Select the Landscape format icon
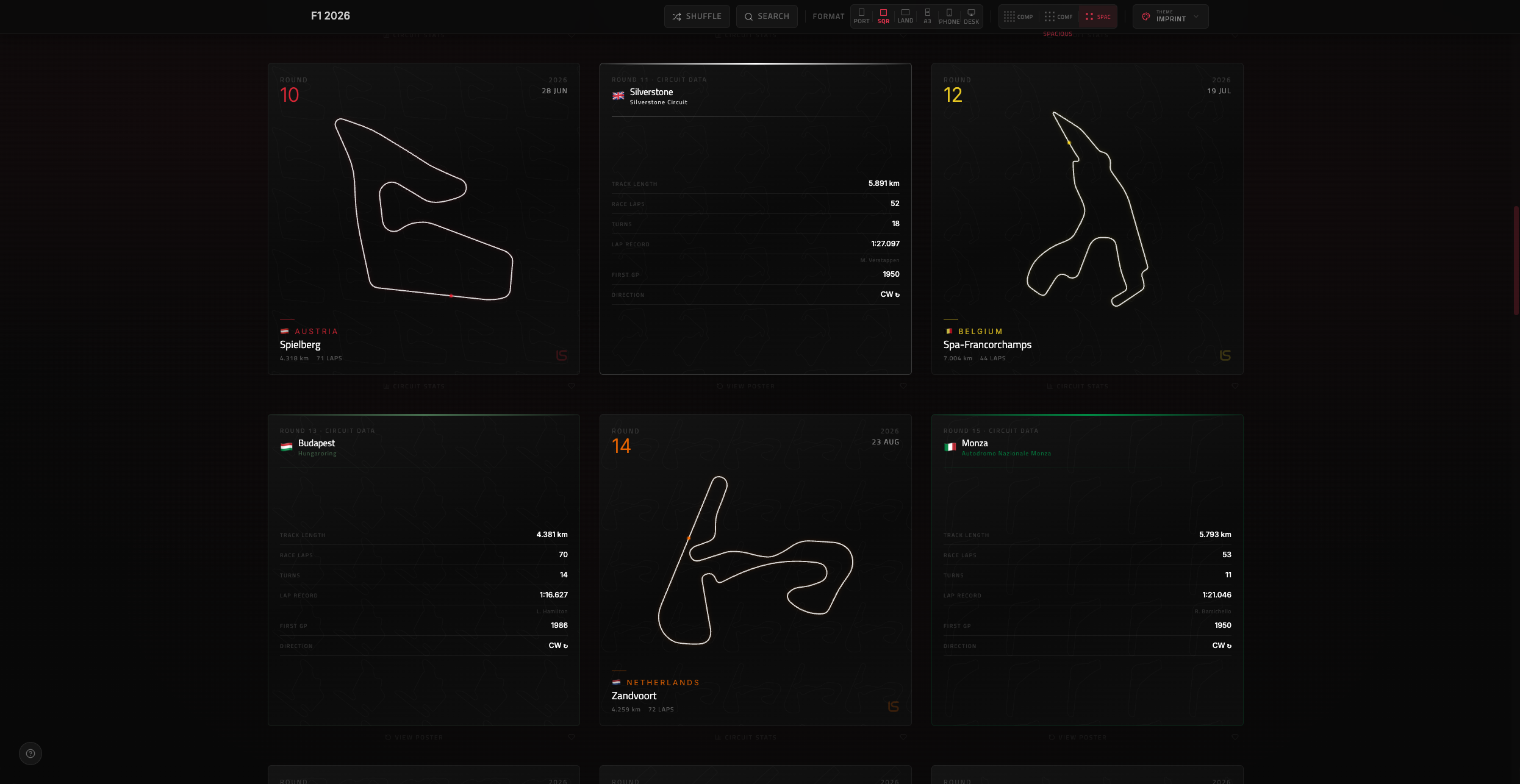1520x784 pixels. click(x=905, y=16)
